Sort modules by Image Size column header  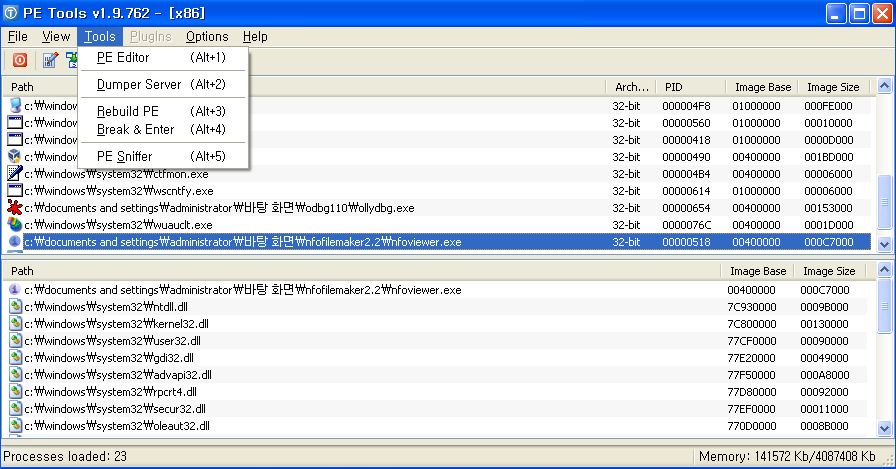[x=829, y=271]
